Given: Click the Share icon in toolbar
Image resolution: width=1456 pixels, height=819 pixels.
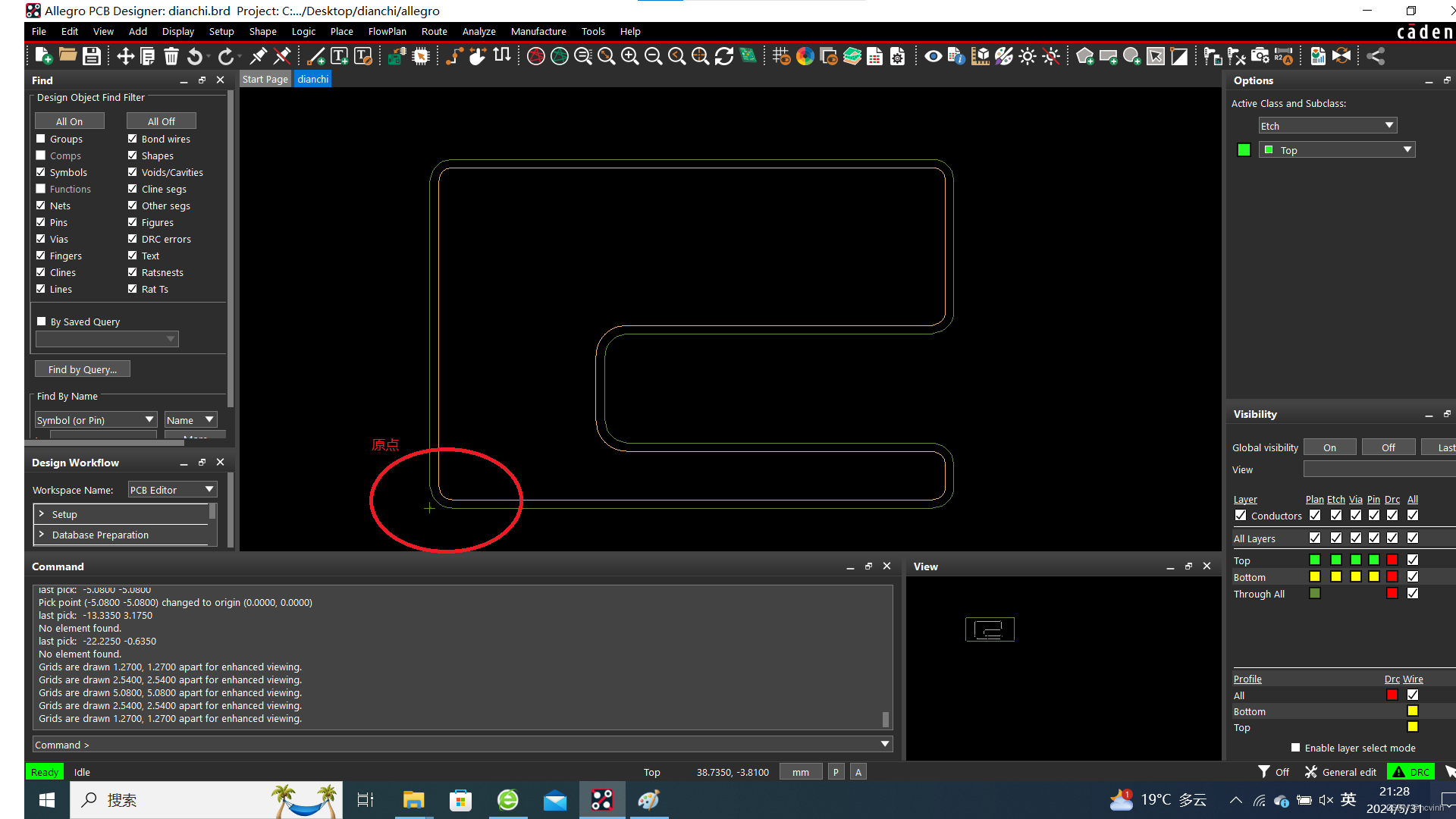Looking at the screenshot, I should 1376,56.
